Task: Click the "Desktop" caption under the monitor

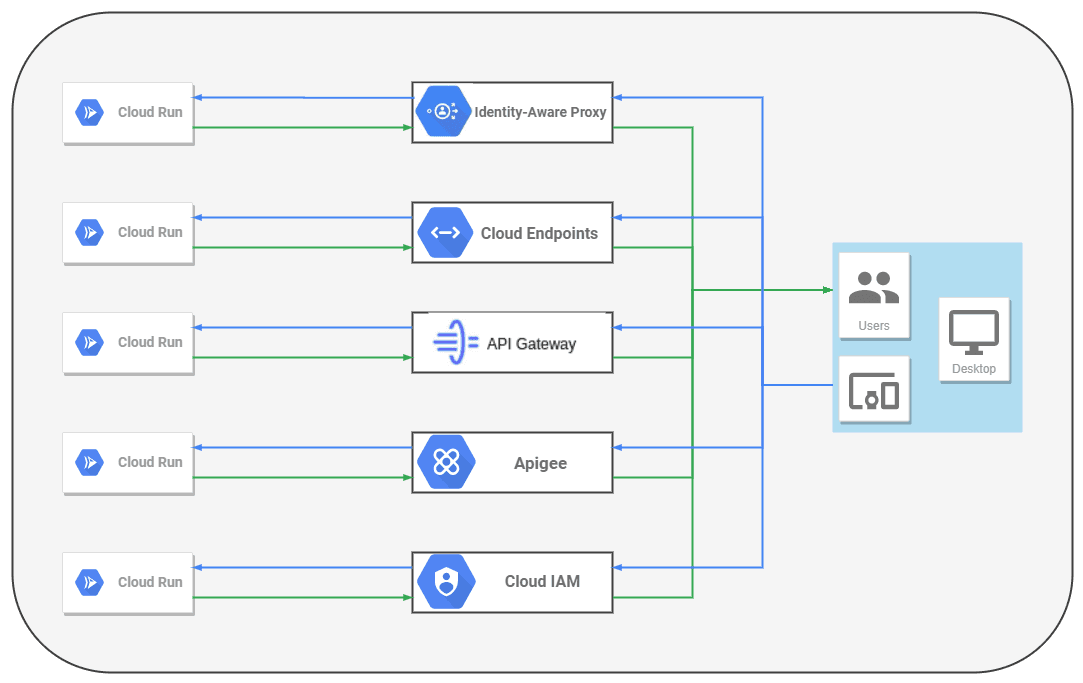Action: tap(974, 369)
